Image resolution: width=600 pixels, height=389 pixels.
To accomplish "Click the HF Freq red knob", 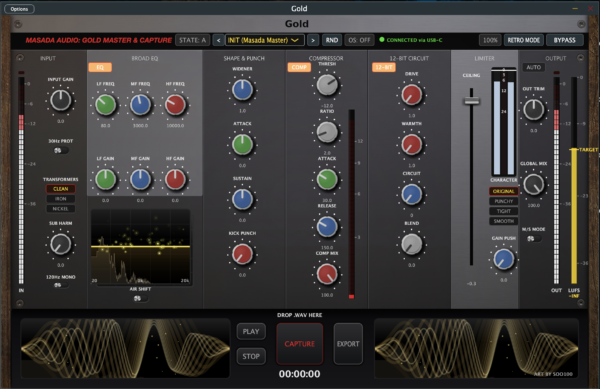I will 175,105.
